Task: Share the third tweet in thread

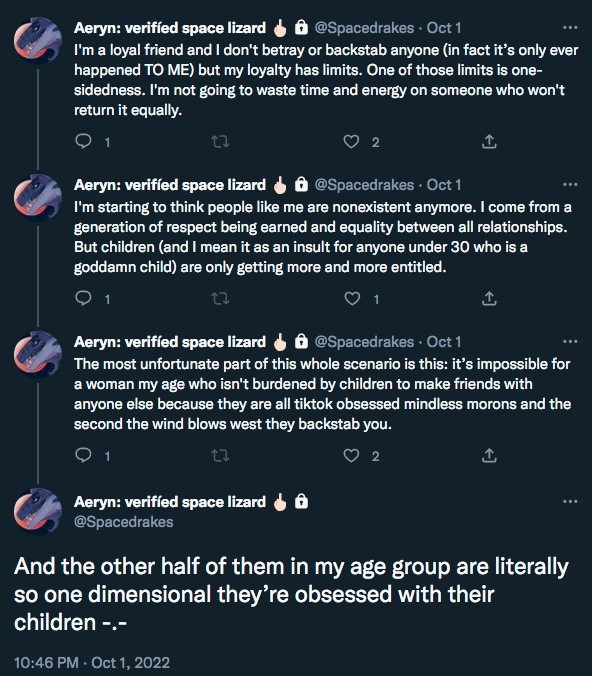Action: pyautogui.click(x=489, y=455)
